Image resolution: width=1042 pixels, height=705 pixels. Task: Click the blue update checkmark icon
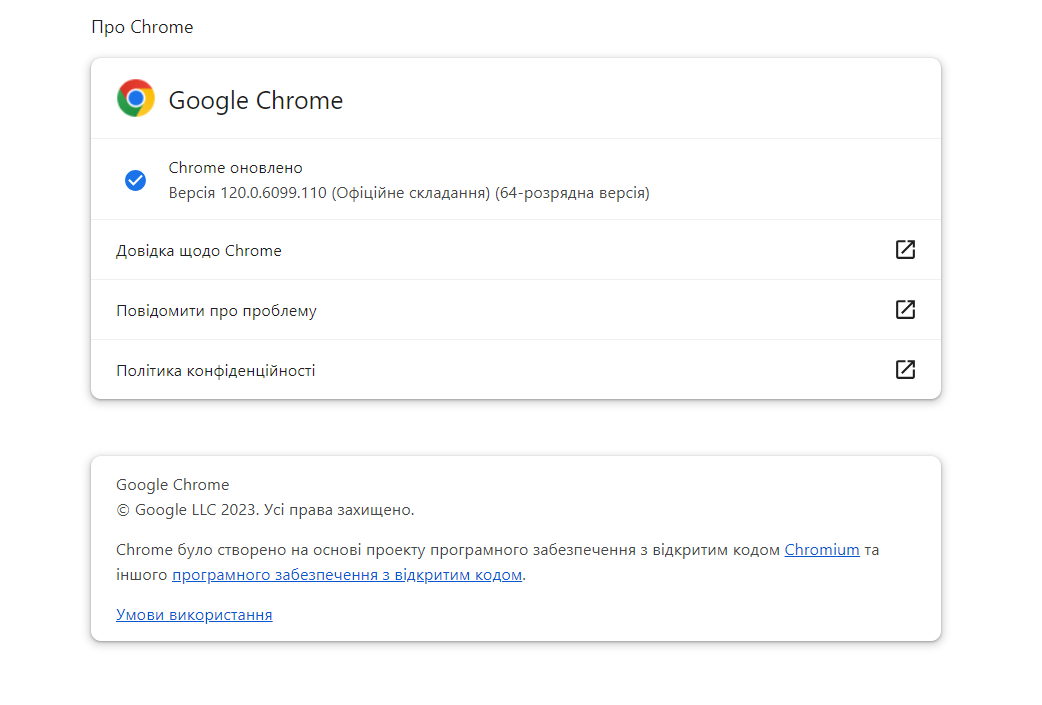click(136, 180)
